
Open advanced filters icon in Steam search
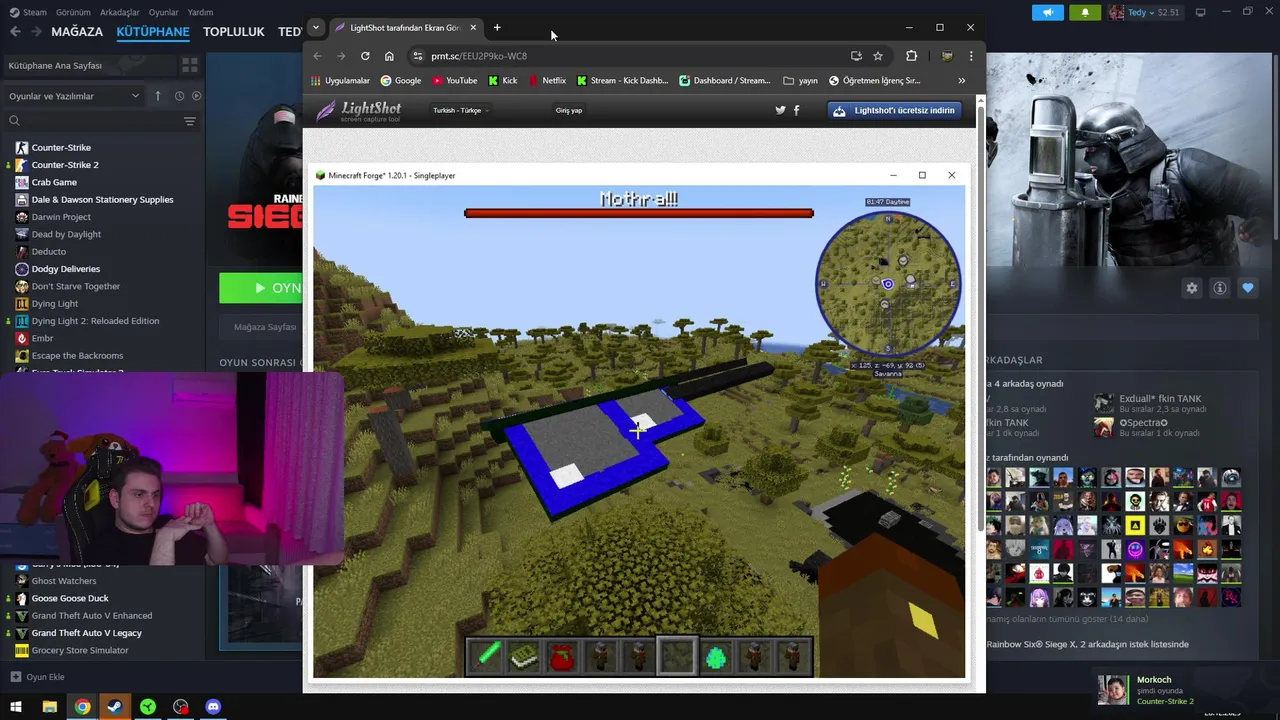[189, 121]
